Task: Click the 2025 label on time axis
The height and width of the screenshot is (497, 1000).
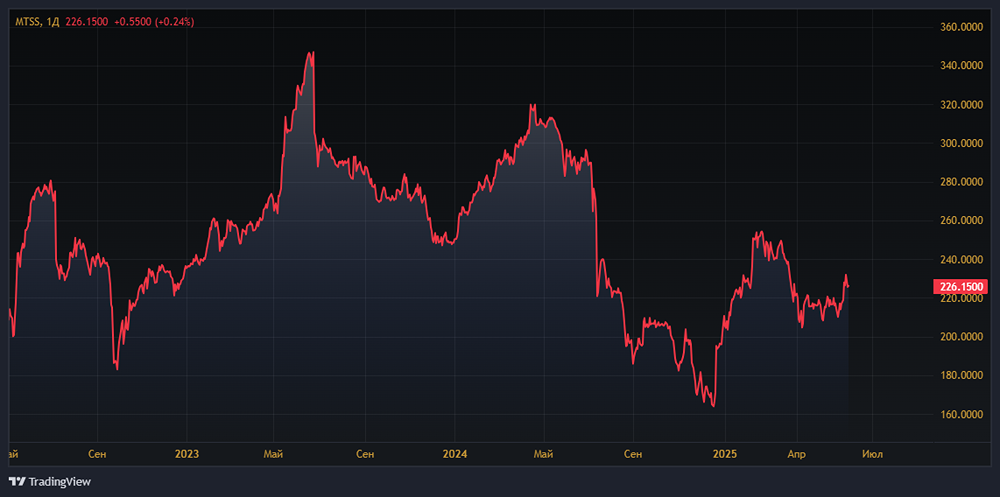Action: (x=725, y=454)
